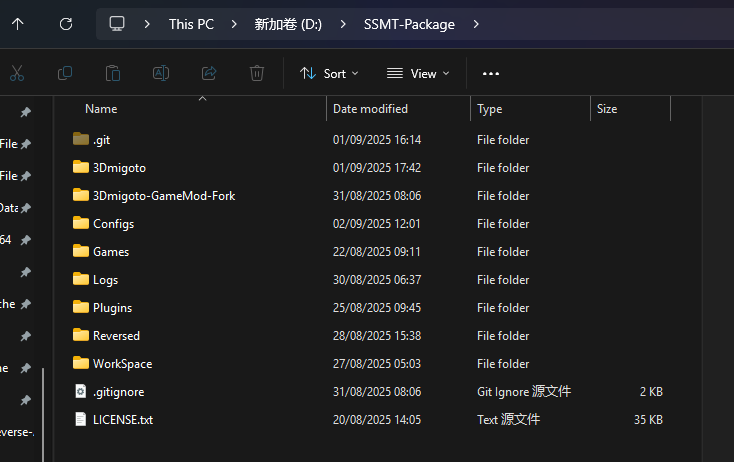Click the Delete trash icon
Viewport: 734px width, 462px height.
coord(257,73)
